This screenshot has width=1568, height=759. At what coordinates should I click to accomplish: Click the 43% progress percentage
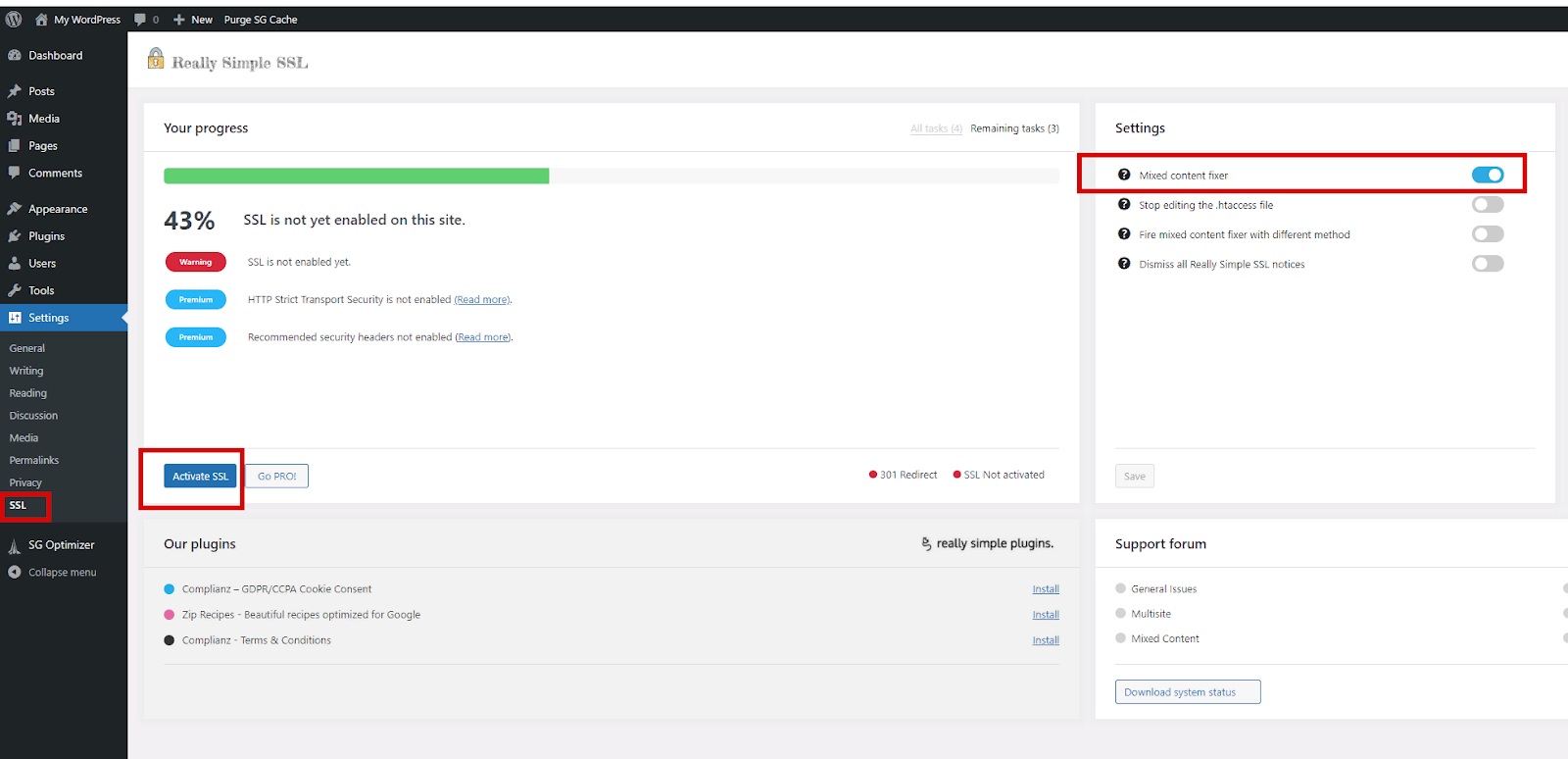189,221
